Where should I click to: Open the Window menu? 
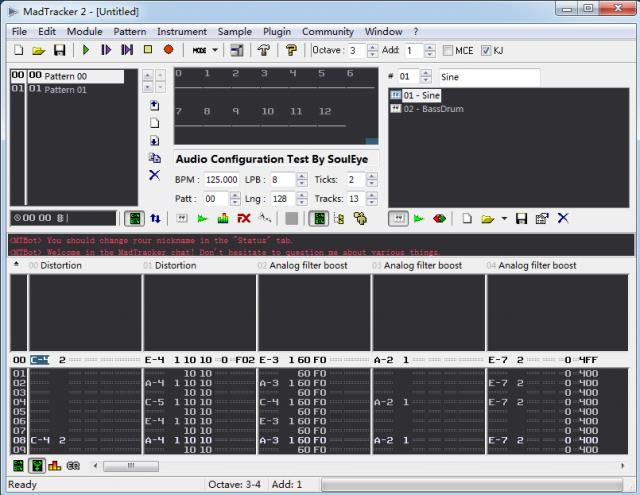383,31
